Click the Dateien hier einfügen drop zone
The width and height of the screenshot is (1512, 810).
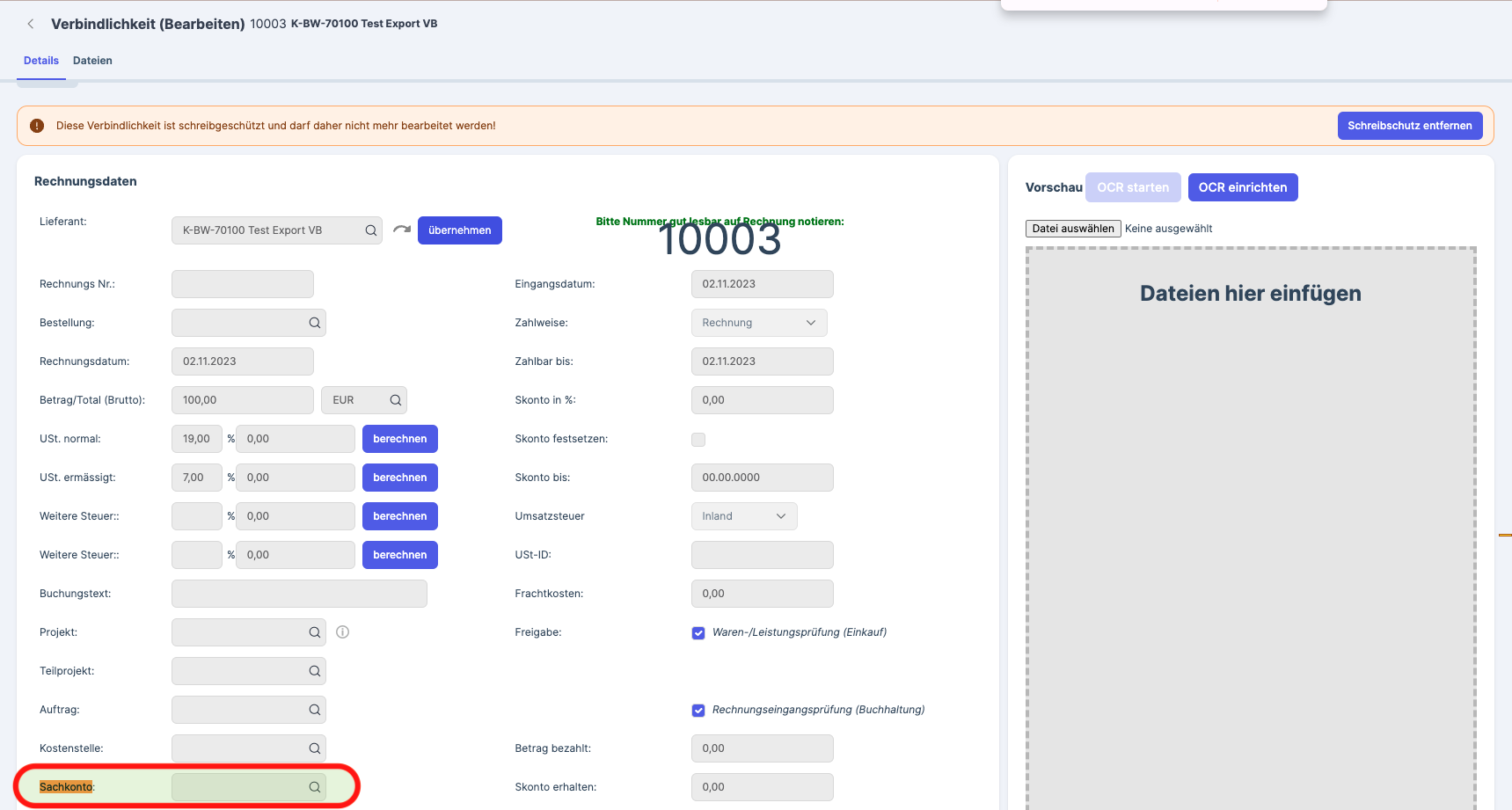1251,528
